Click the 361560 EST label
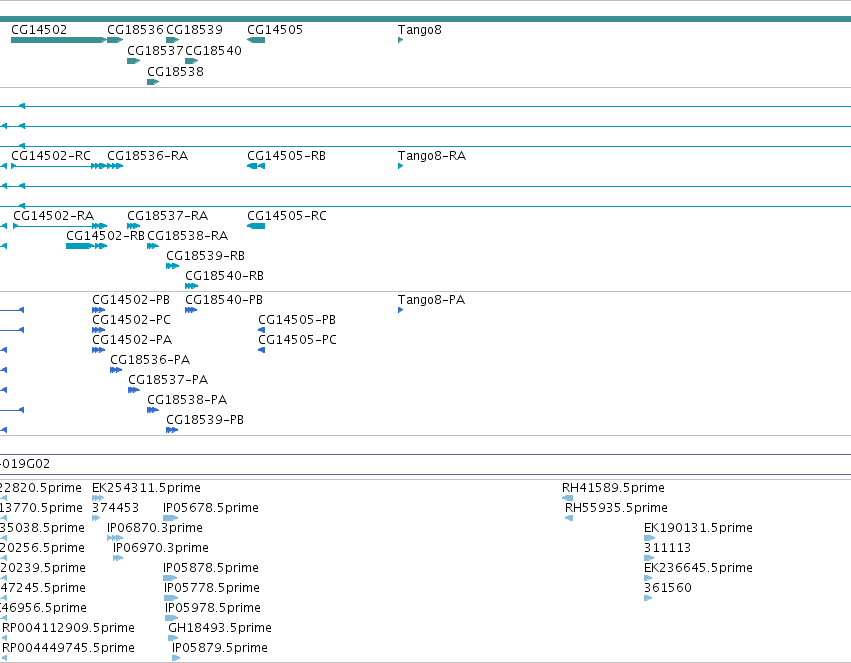Viewport: 851px width, 663px height. [x=668, y=589]
